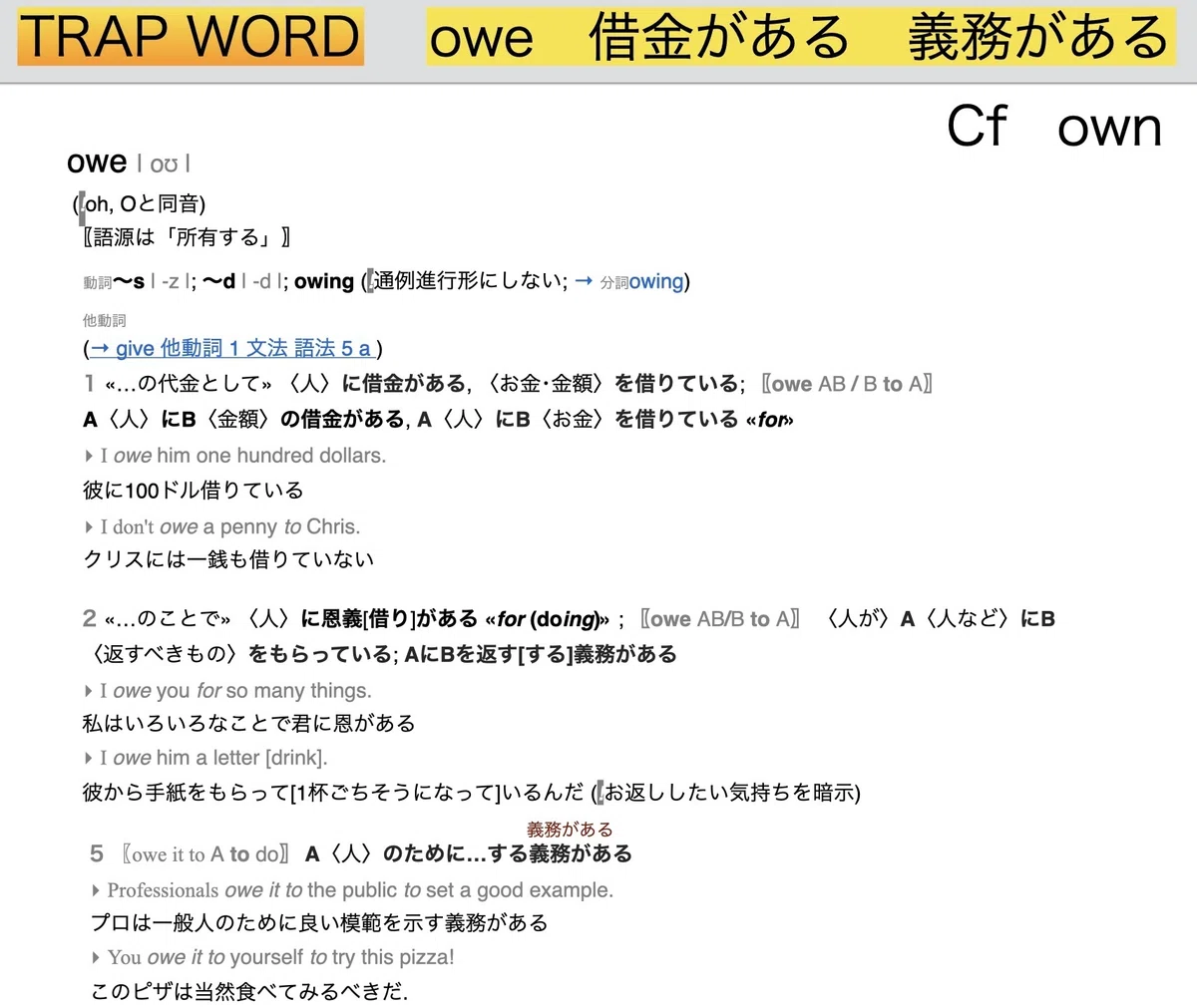Expand the 'I owe him one hundred dollars' example
This screenshot has height=1008, width=1197.
point(89,456)
